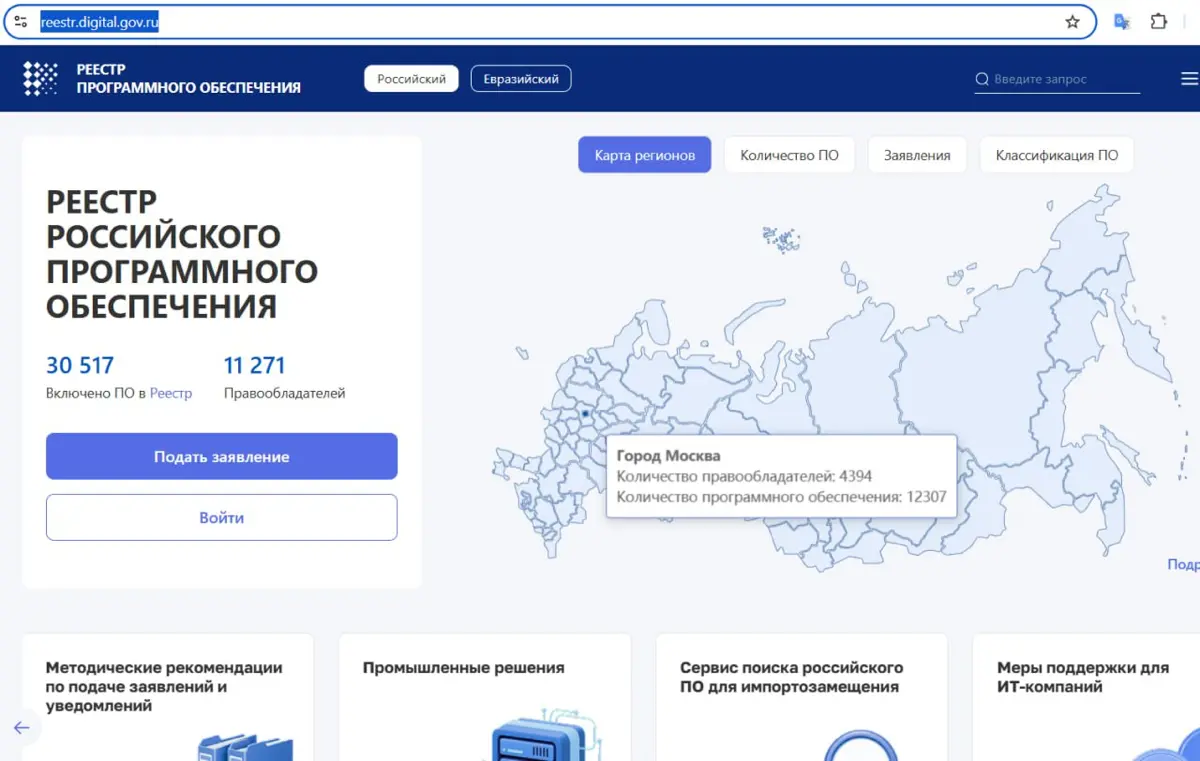Bookmark this page with the star icon
Image resolution: width=1200 pixels, height=761 pixels.
[x=1073, y=22]
